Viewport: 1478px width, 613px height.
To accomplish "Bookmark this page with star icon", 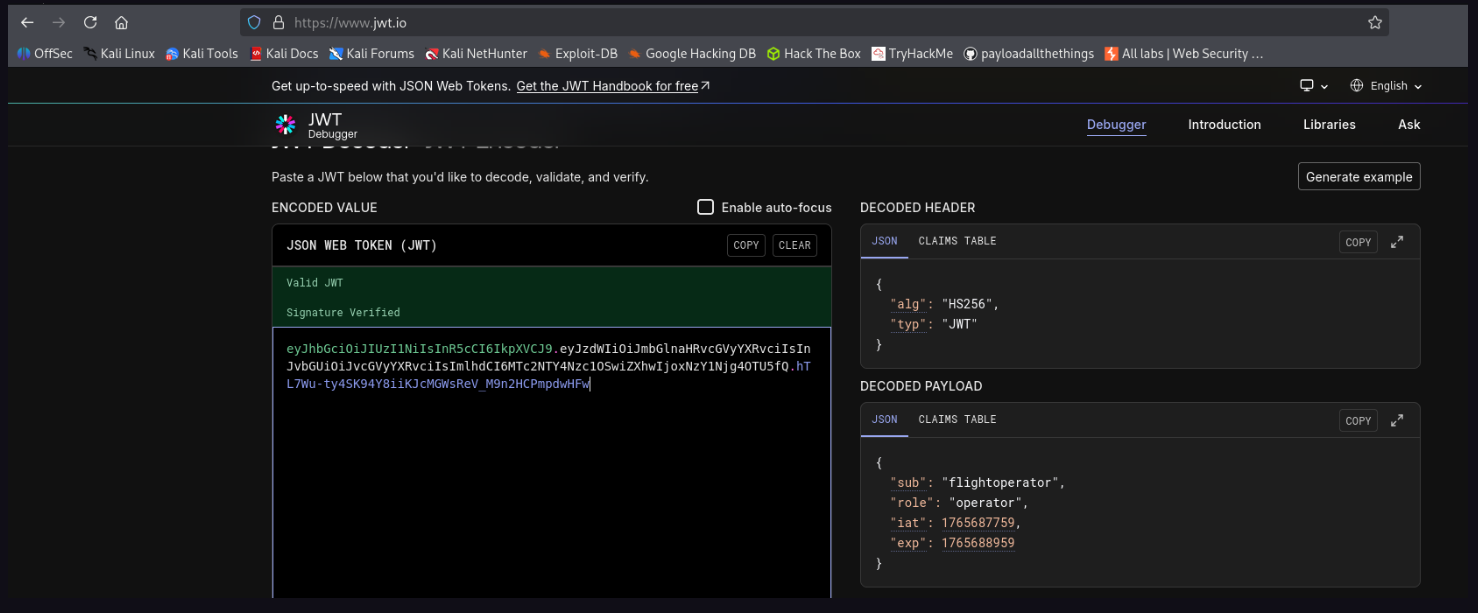I will pyautogui.click(x=1374, y=22).
